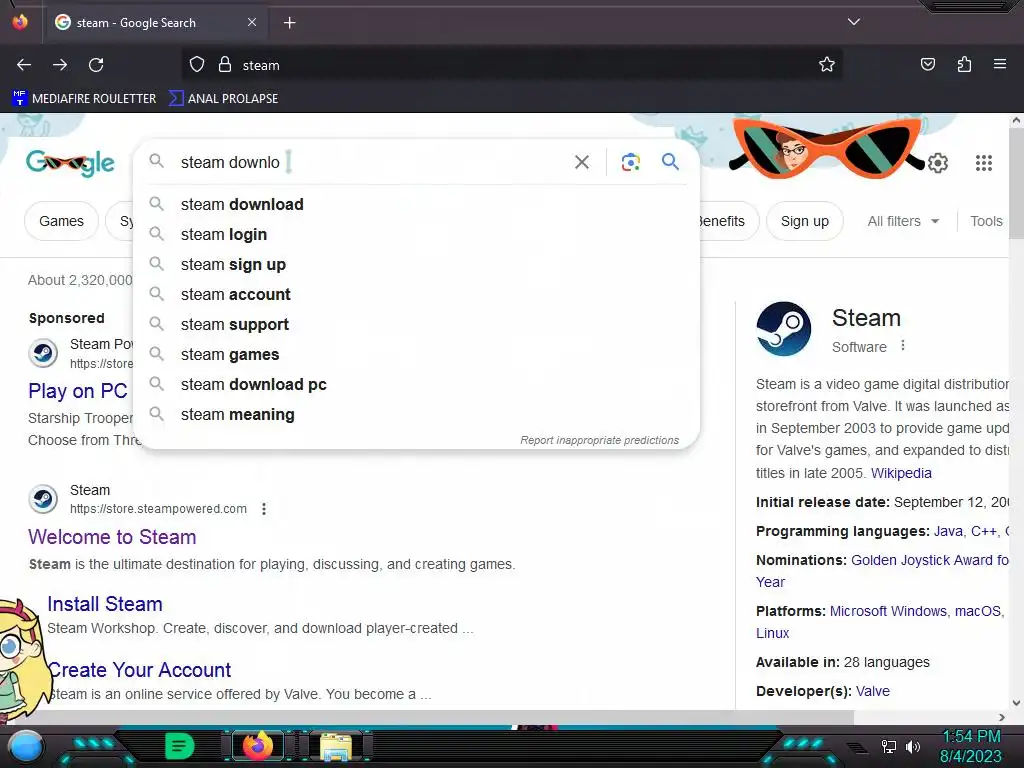Search by image with the camera icon
The width and height of the screenshot is (1024, 768).
point(630,162)
